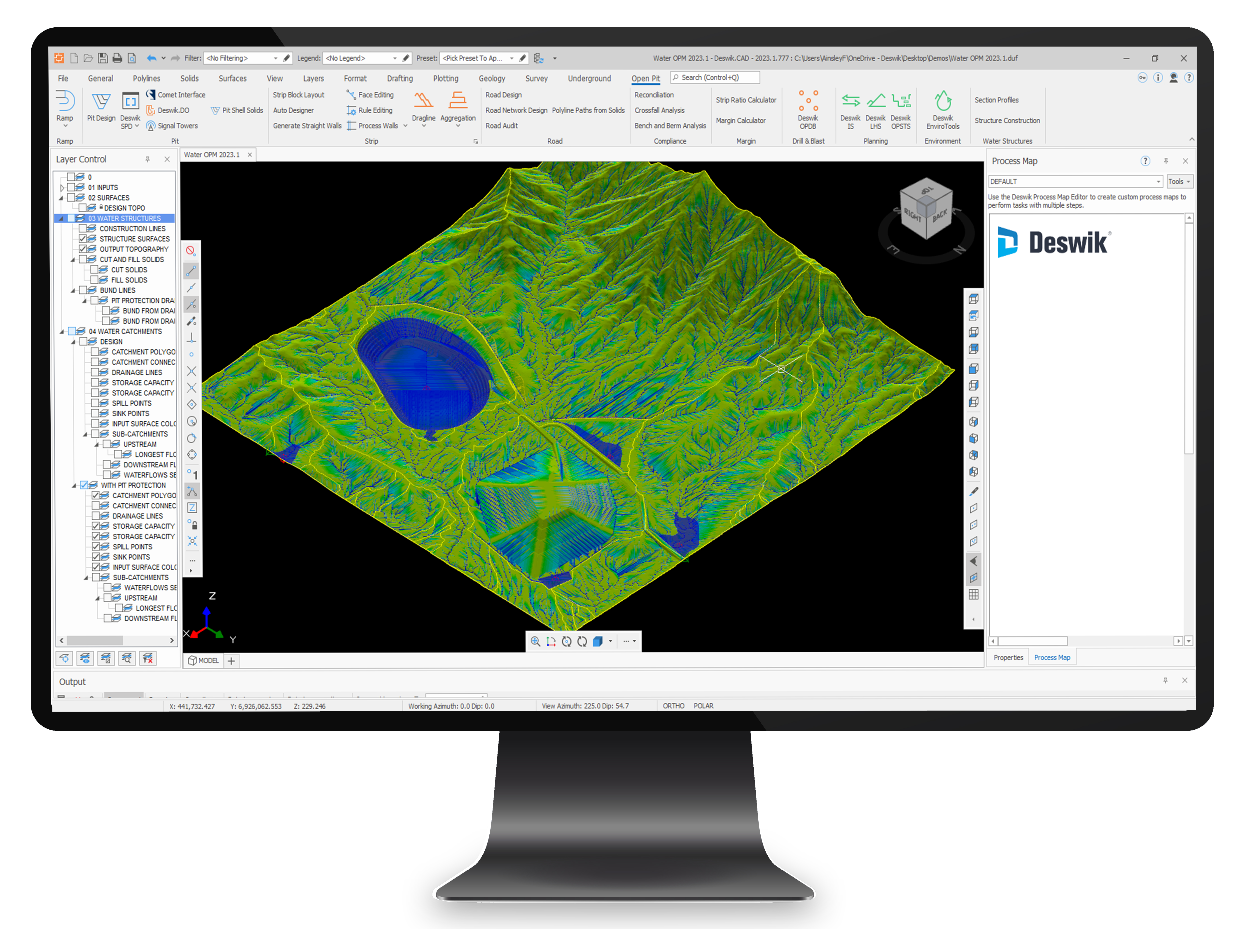Click Road Network Design
This screenshot has height=929, width=1250.
pos(516,110)
